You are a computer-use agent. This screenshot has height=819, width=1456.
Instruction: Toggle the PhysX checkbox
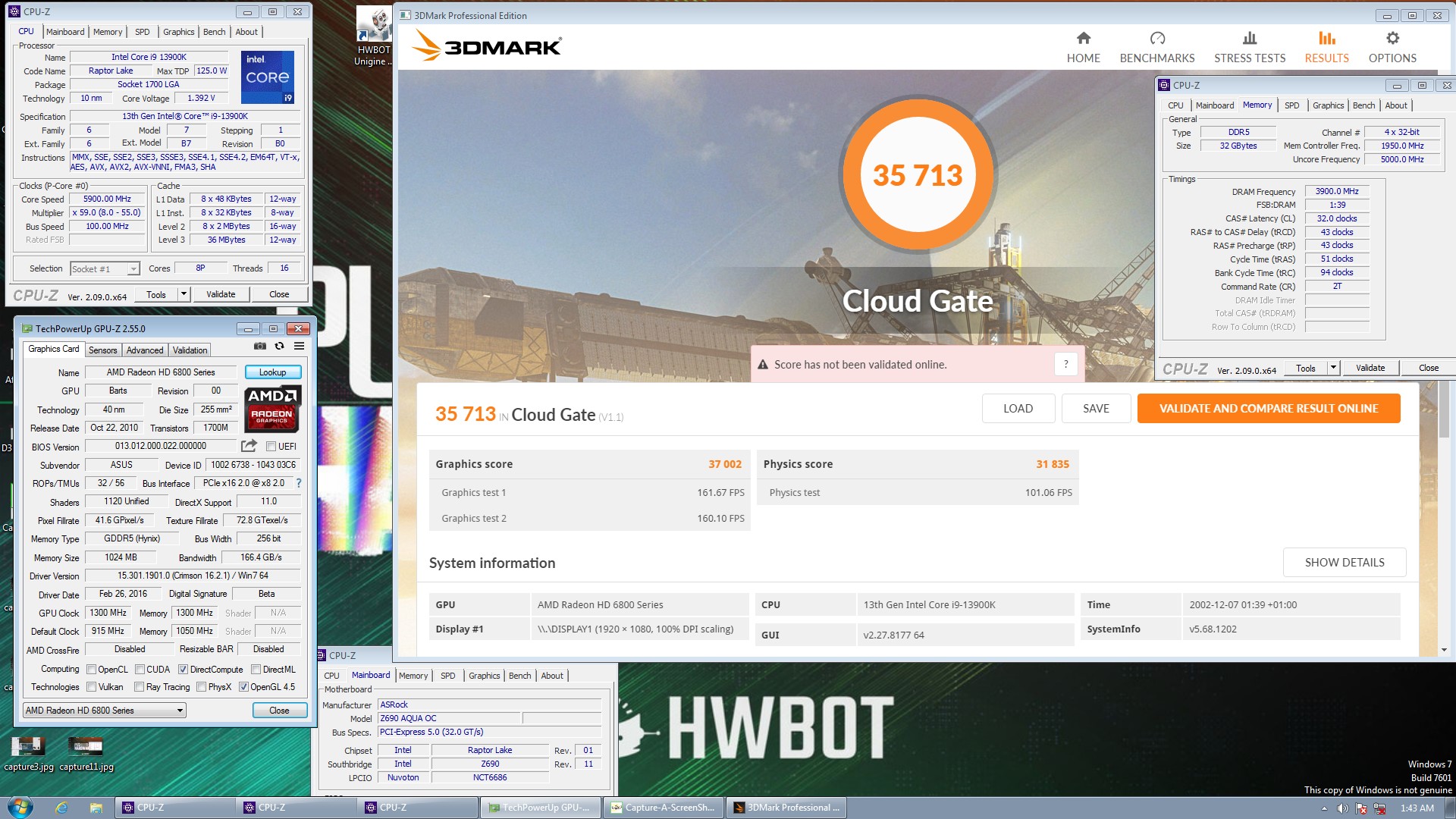tap(201, 686)
